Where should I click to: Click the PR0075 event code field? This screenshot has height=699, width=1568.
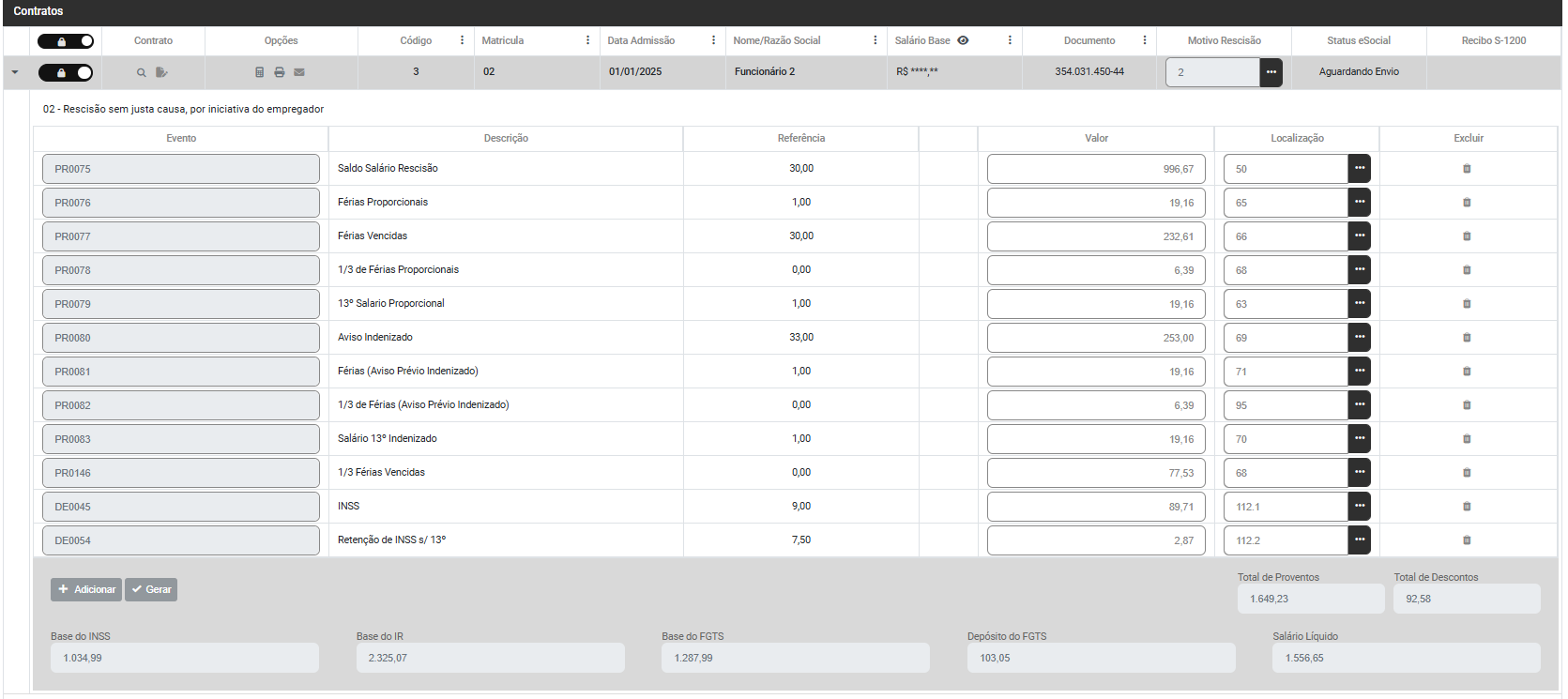(181, 169)
